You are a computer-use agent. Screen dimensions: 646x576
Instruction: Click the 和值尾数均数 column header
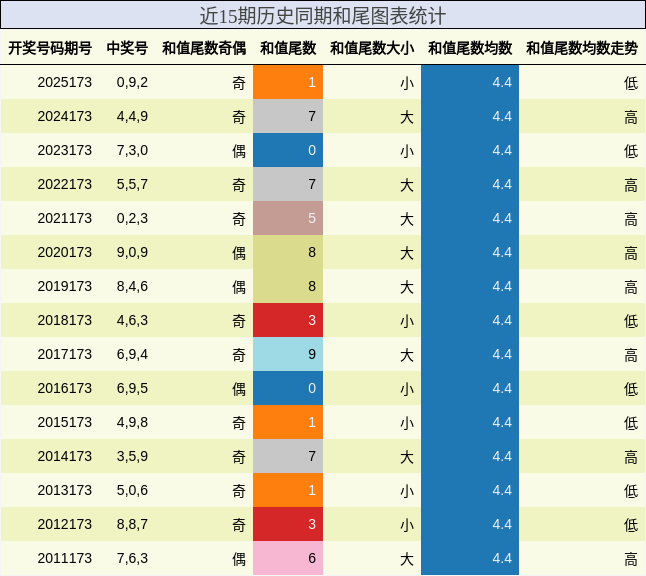470,48
